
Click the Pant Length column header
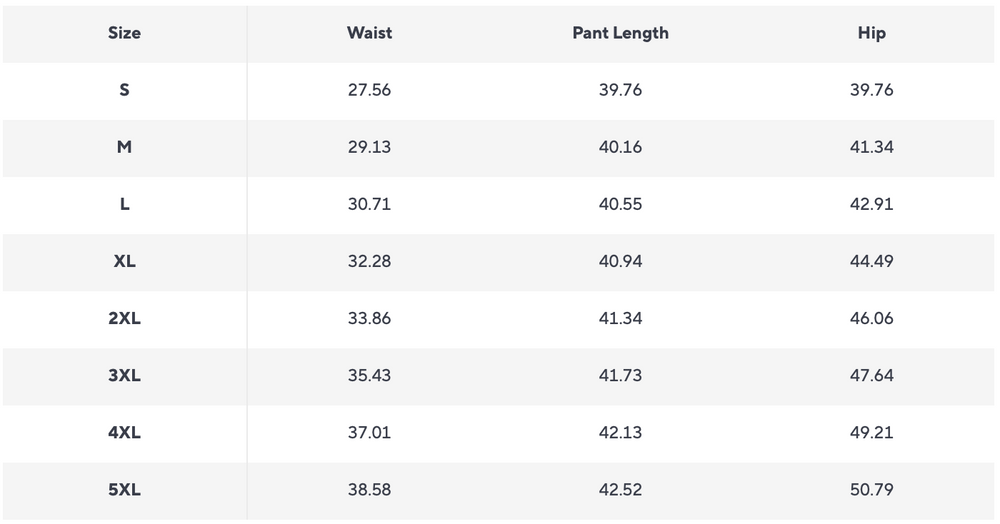pyautogui.click(x=620, y=33)
